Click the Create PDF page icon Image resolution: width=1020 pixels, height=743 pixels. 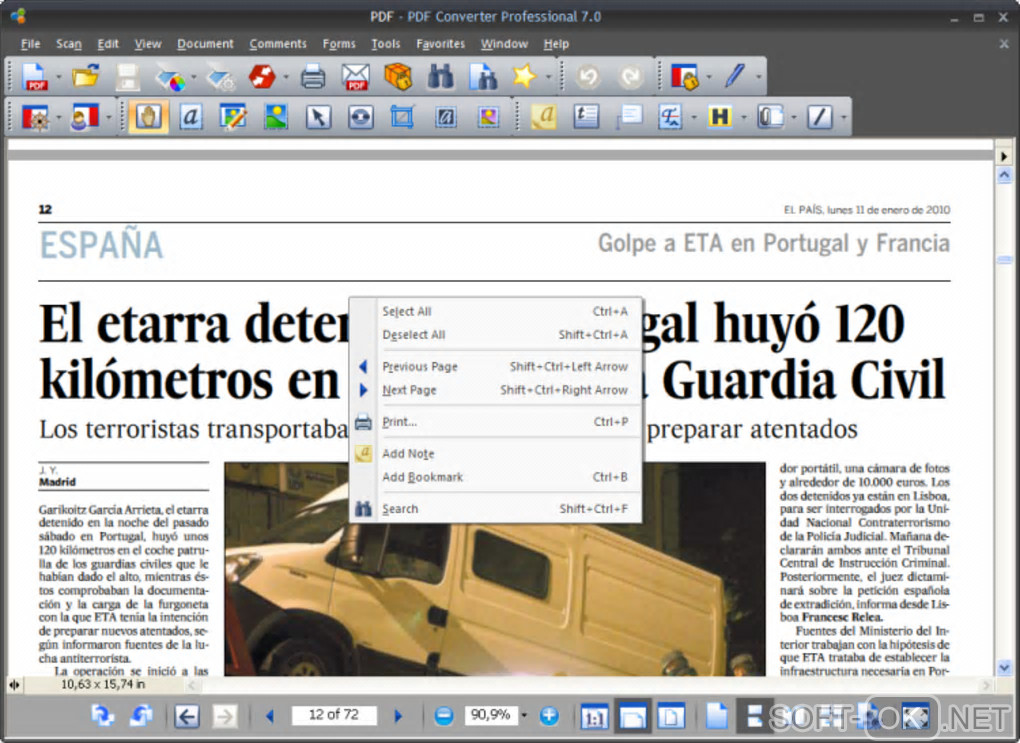(34, 77)
